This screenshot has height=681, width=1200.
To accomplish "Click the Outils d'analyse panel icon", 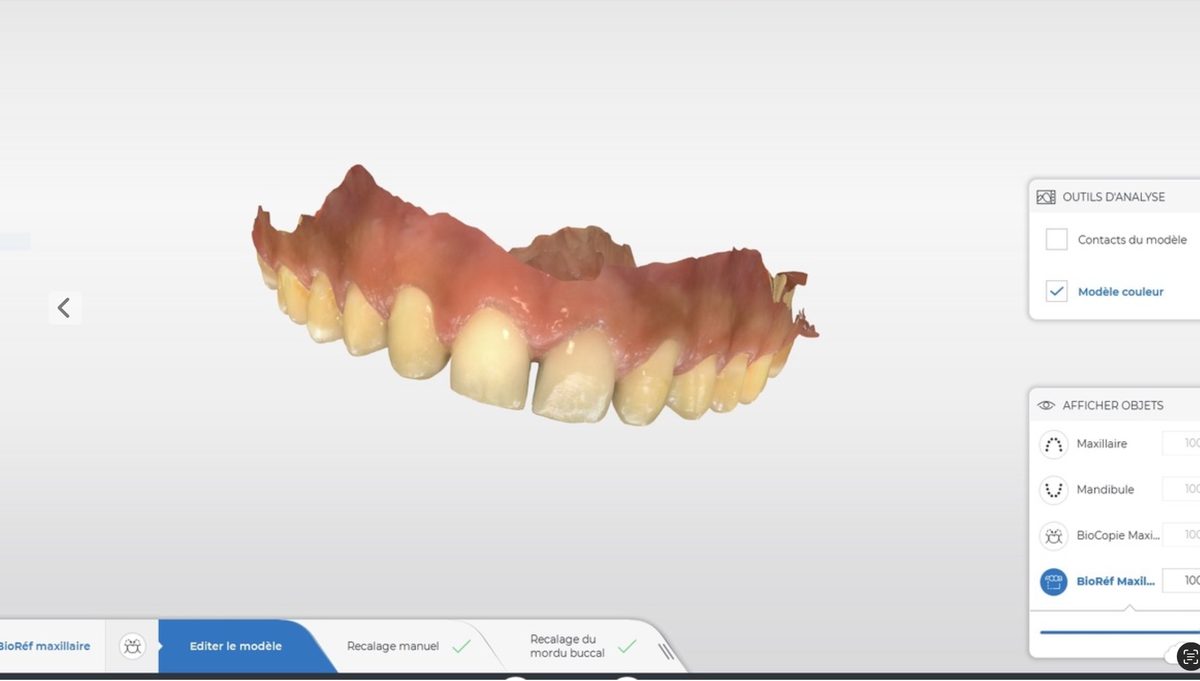I will pos(1046,197).
